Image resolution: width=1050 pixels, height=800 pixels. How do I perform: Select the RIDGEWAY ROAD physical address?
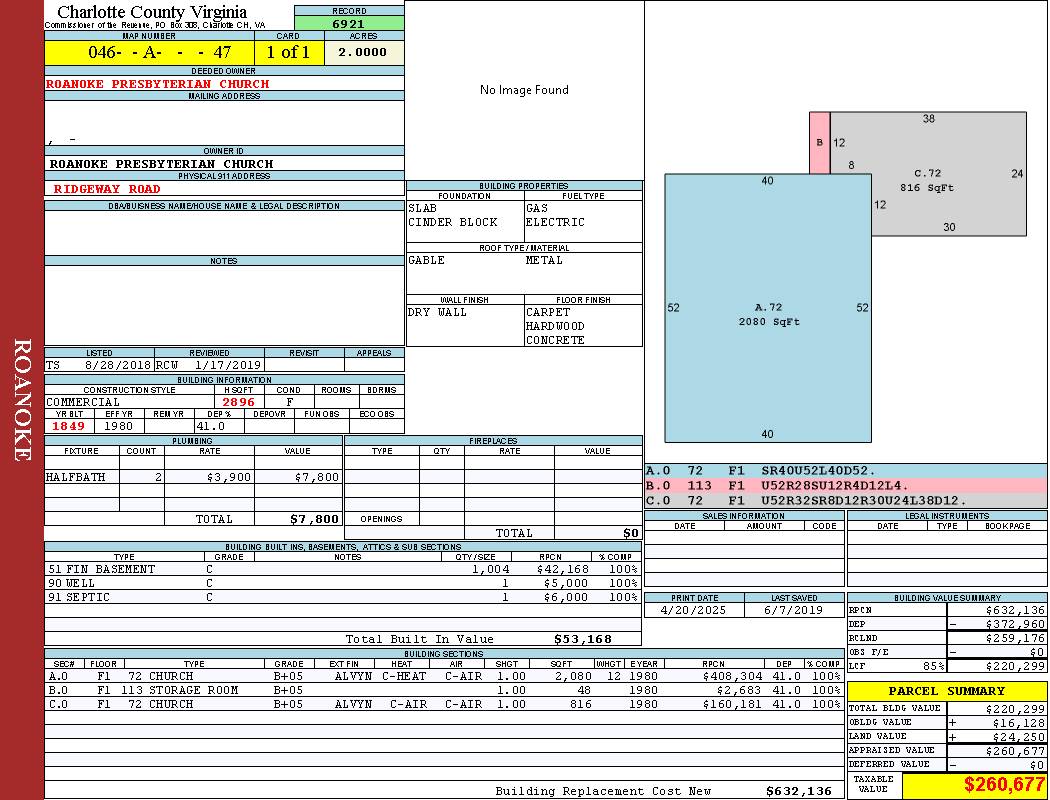click(107, 188)
